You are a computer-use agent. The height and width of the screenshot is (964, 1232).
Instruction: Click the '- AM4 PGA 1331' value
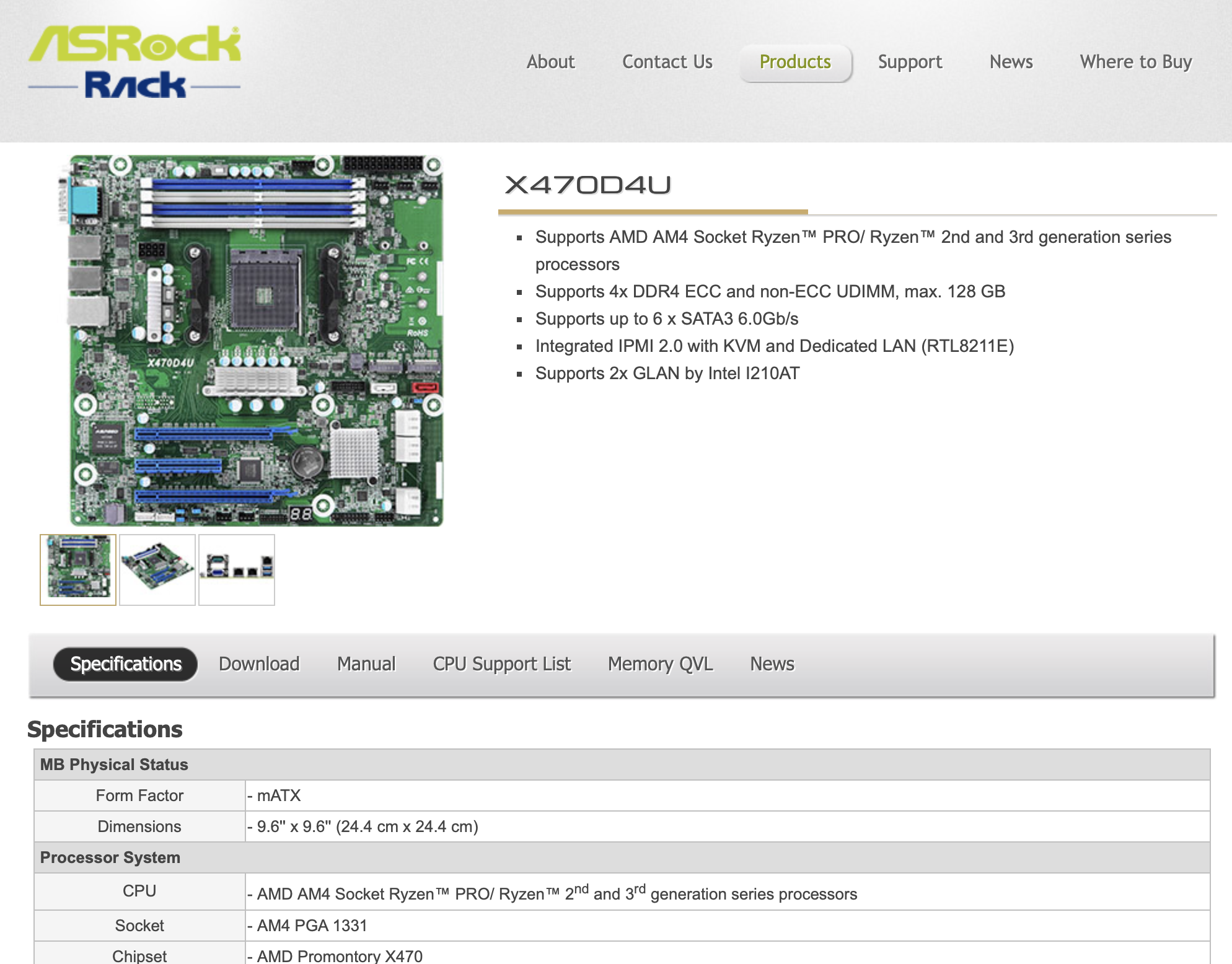(x=307, y=926)
